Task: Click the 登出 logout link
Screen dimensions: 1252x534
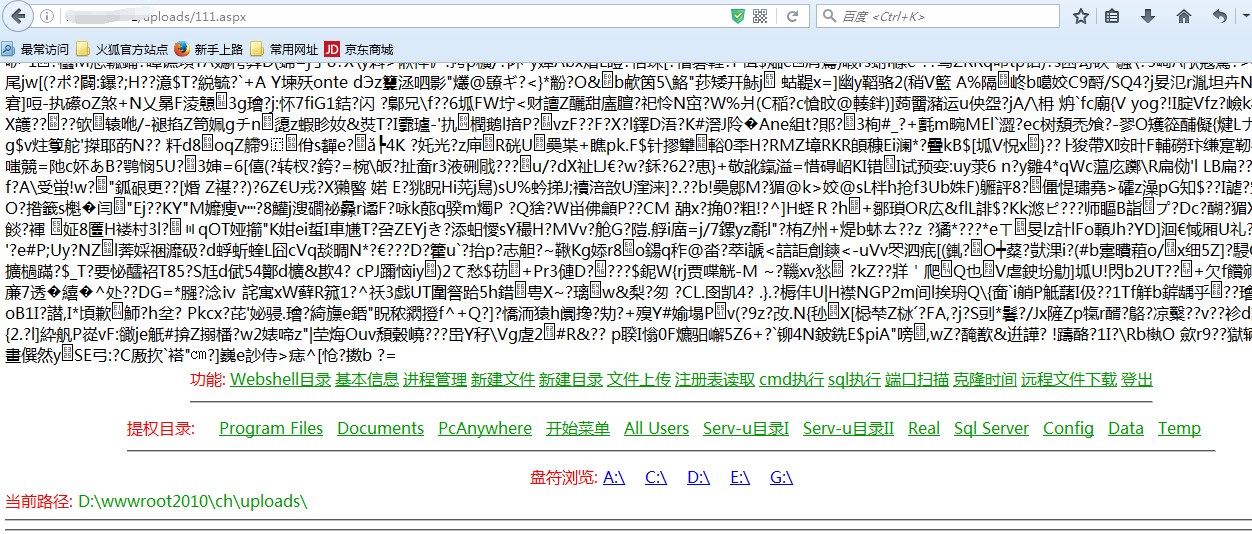Action: click(1137, 379)
